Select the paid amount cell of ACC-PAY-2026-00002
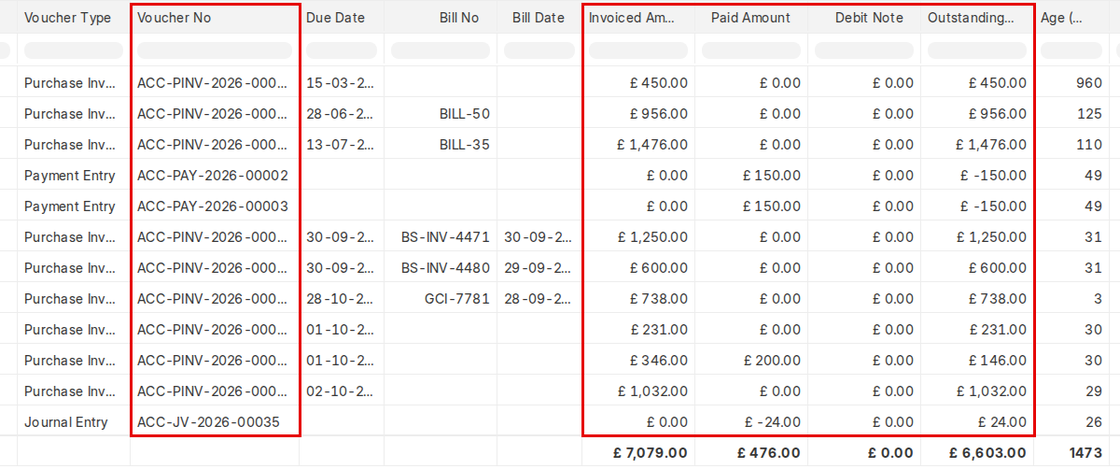 [x=751, y=175]
